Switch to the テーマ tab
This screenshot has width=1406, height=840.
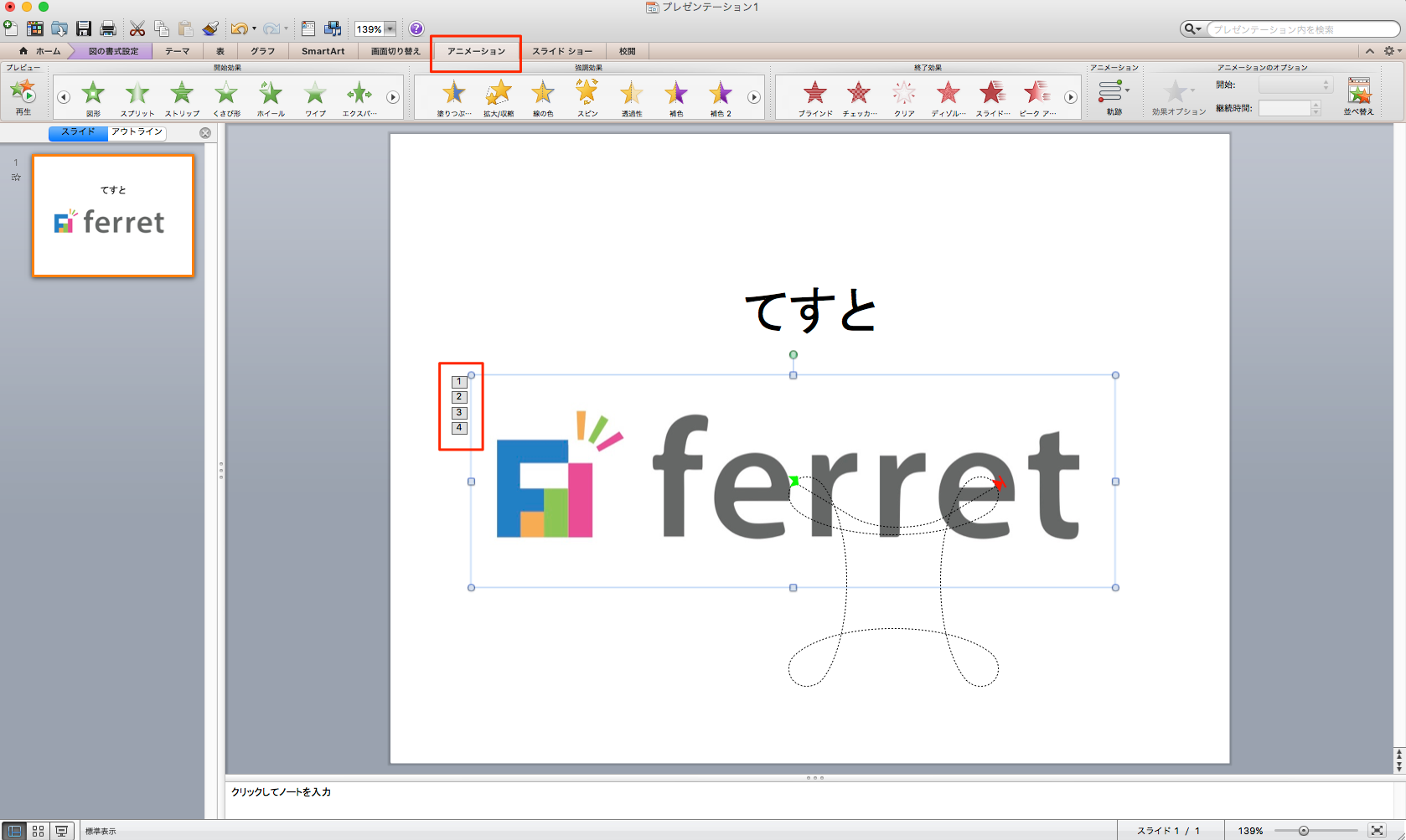177,51
